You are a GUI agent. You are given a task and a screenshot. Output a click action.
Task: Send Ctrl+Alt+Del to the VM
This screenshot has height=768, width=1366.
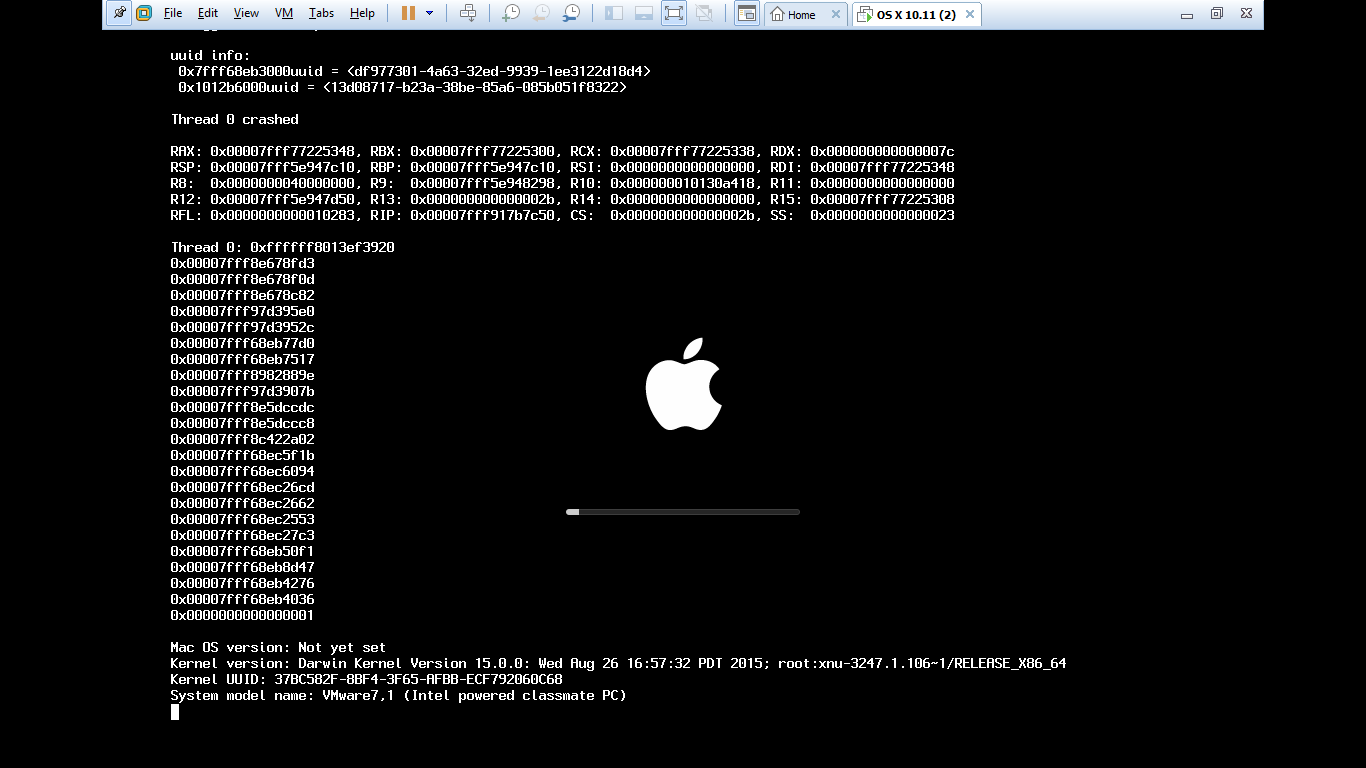tap(468, 13)
